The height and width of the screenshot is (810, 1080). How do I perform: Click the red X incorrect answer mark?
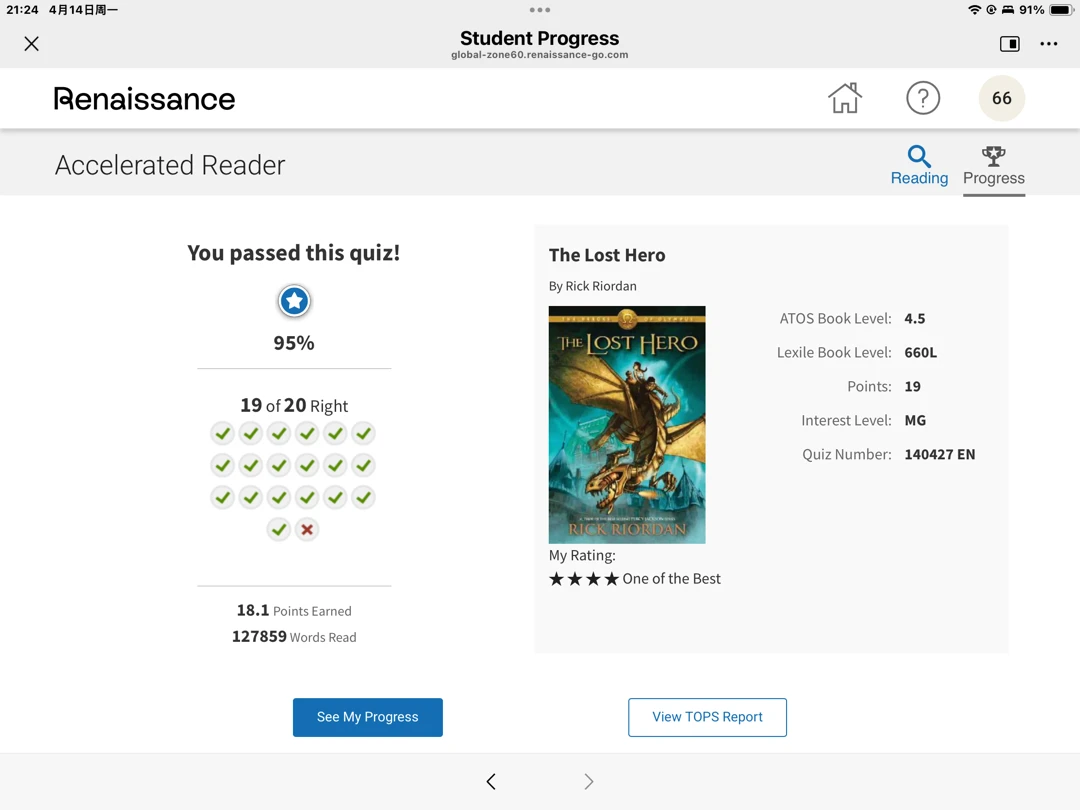307,530
